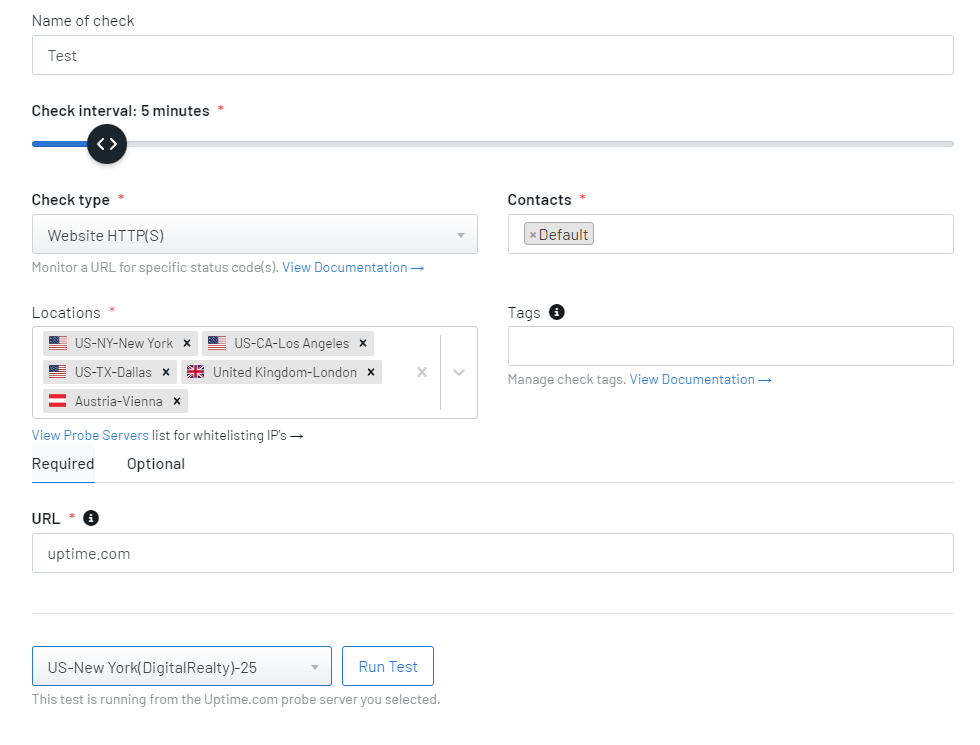Click the check interval slider handle
This screenshot has height=745, width=980.
click(107, 144)
